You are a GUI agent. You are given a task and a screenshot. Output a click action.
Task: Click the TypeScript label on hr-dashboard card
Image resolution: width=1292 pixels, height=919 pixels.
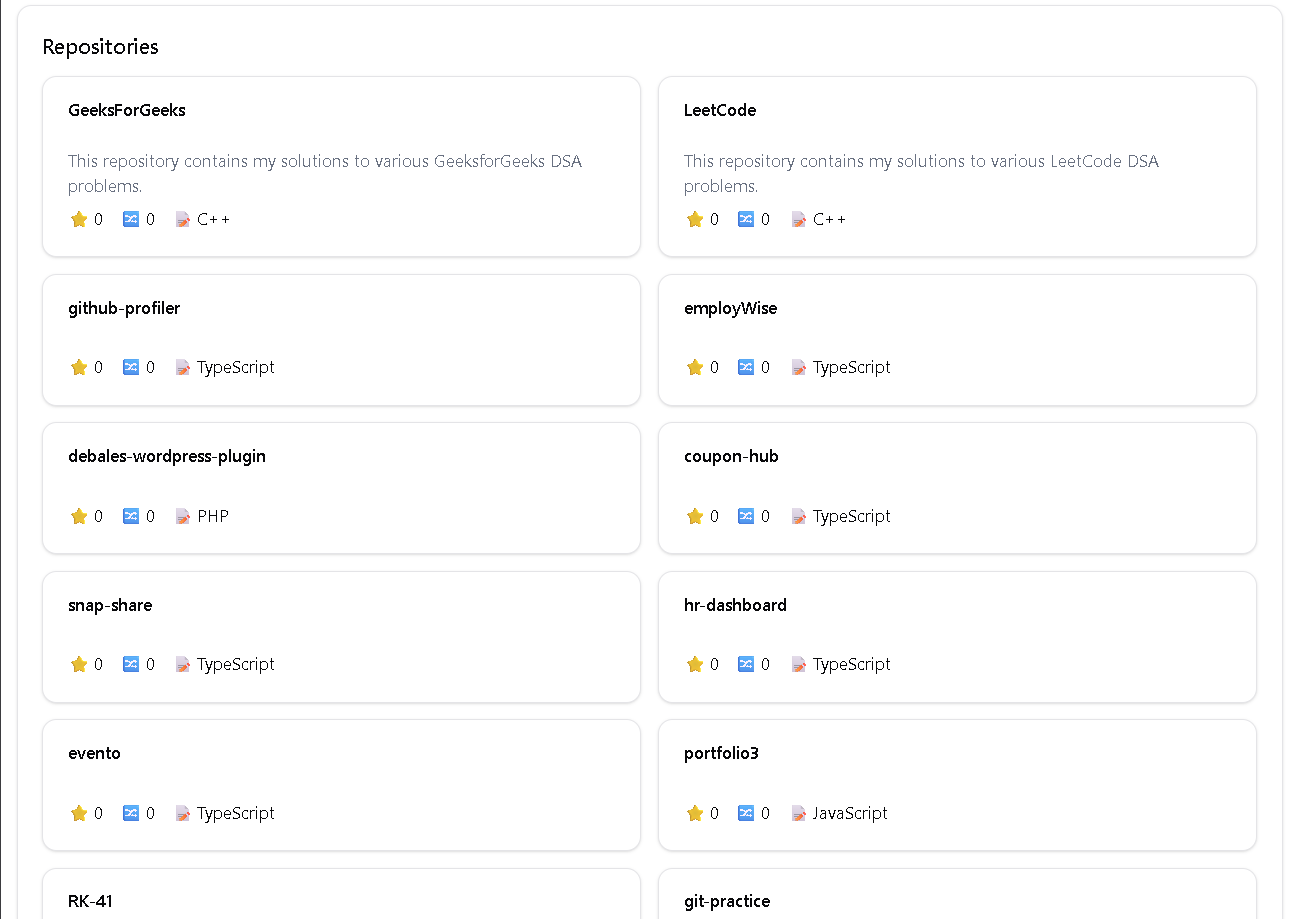click(x=852, y=664)
